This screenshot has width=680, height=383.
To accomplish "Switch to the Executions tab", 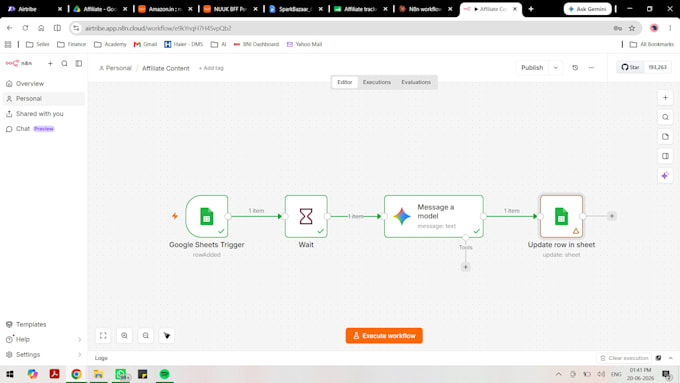I will coord(376,82).
